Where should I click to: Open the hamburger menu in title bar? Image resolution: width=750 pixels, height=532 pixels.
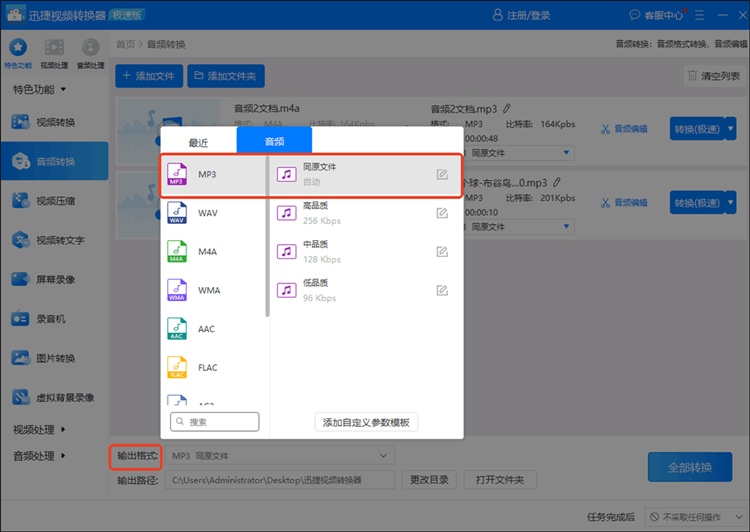pyautogui.click(x=699, y=15)
